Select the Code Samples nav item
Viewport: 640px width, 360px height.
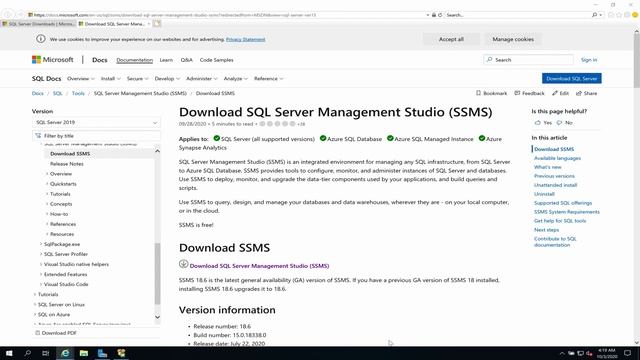tap(216, 60)
